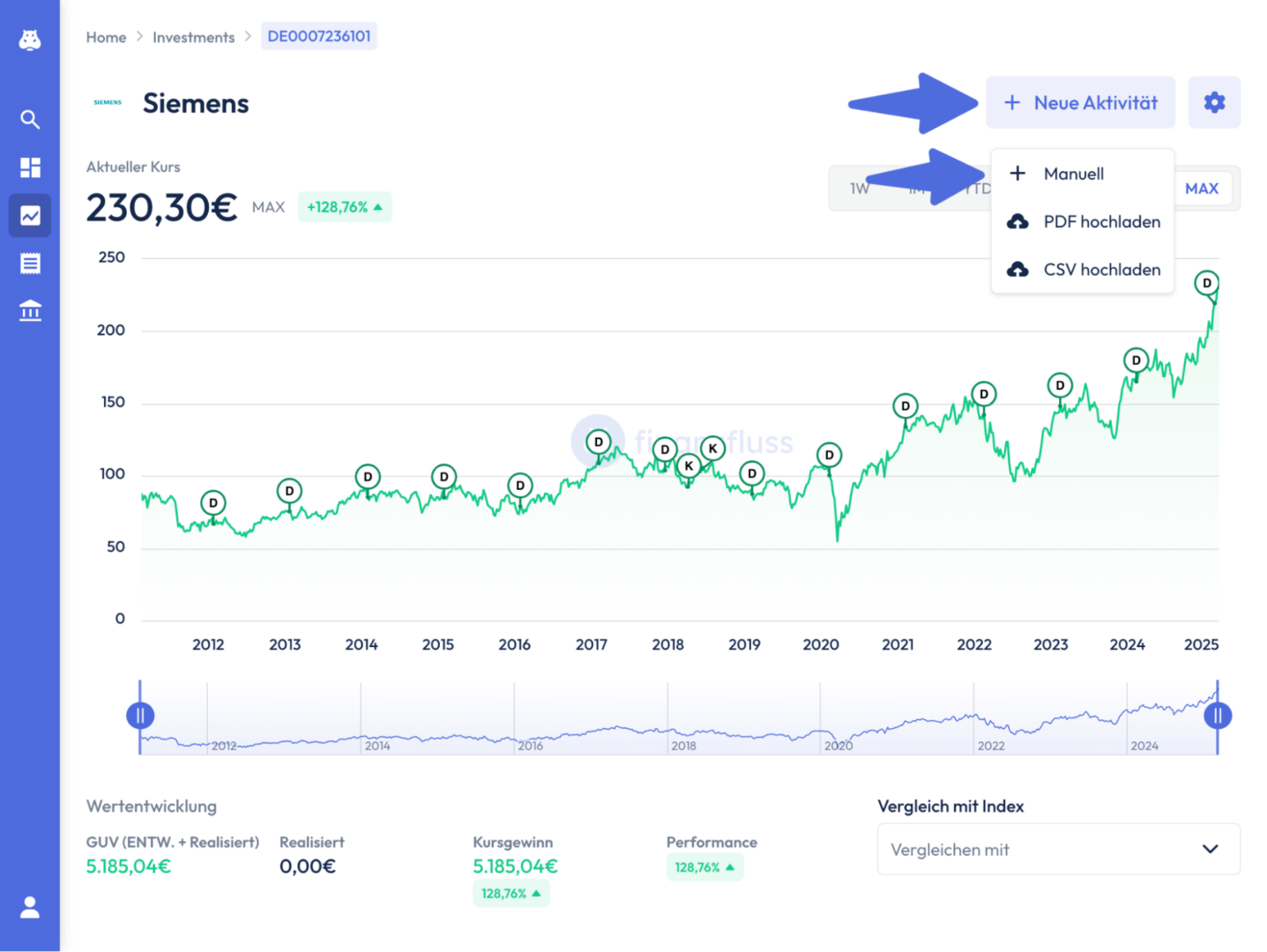
Task: Click the +128,76% change badge
Action: click(x=345, y=207)
